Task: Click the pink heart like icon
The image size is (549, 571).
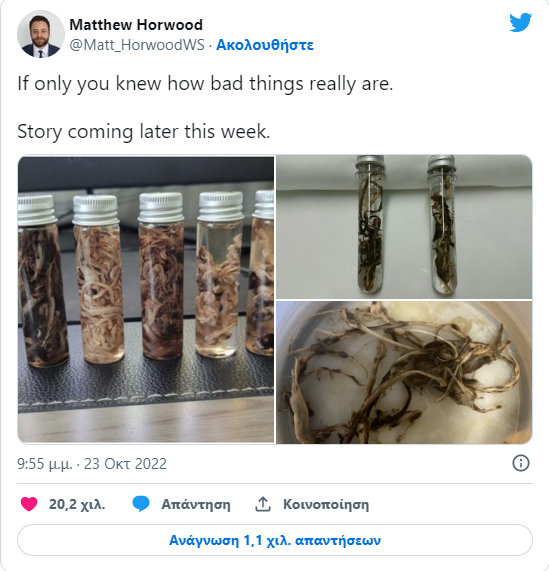Action: (29, 504)
